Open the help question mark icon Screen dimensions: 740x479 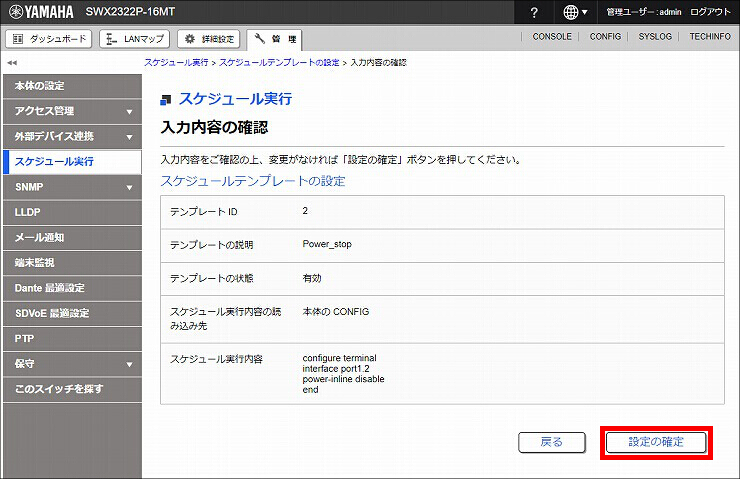pos(534,12)
